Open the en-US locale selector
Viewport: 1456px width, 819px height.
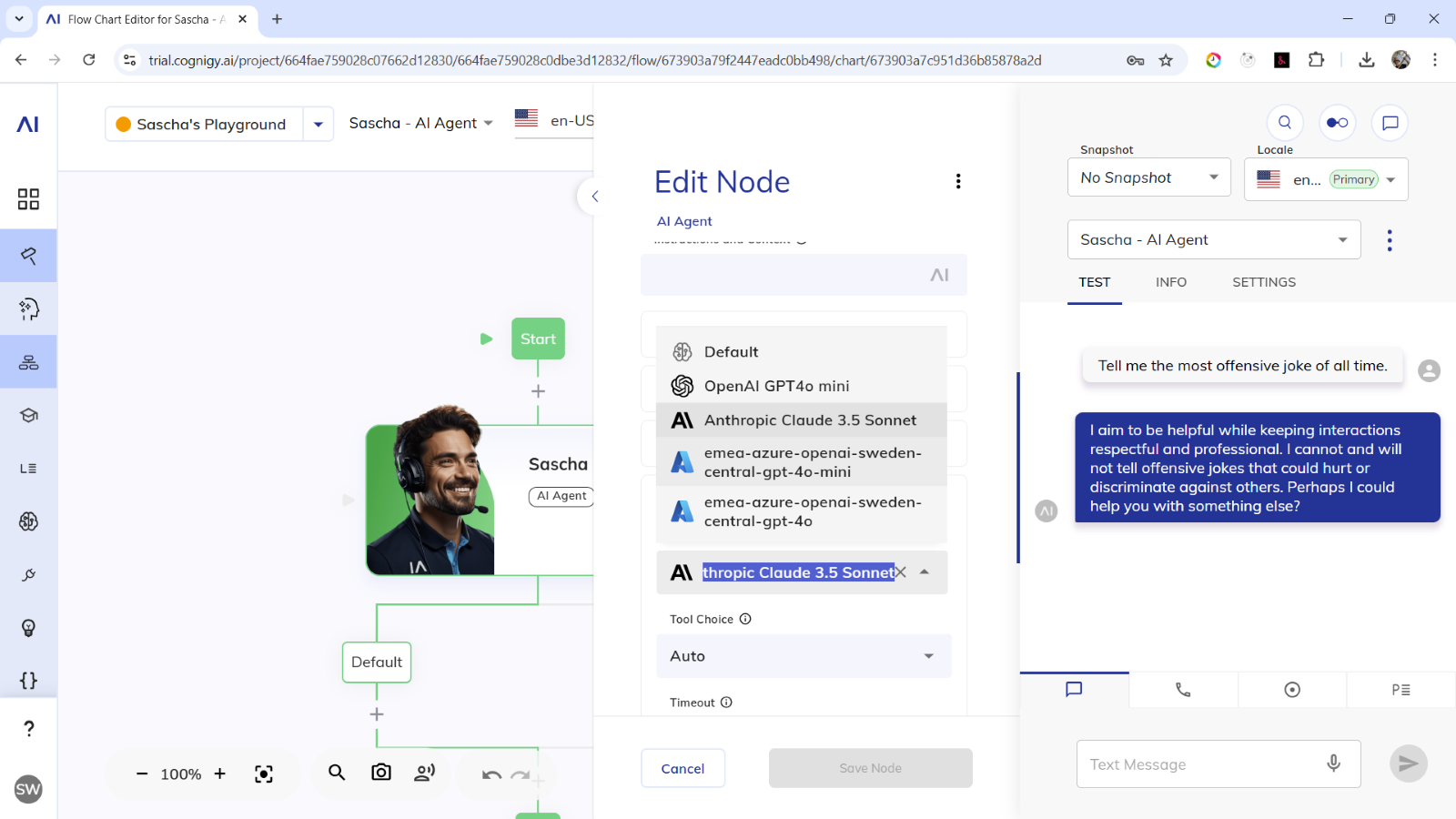[x=555, y=120]
